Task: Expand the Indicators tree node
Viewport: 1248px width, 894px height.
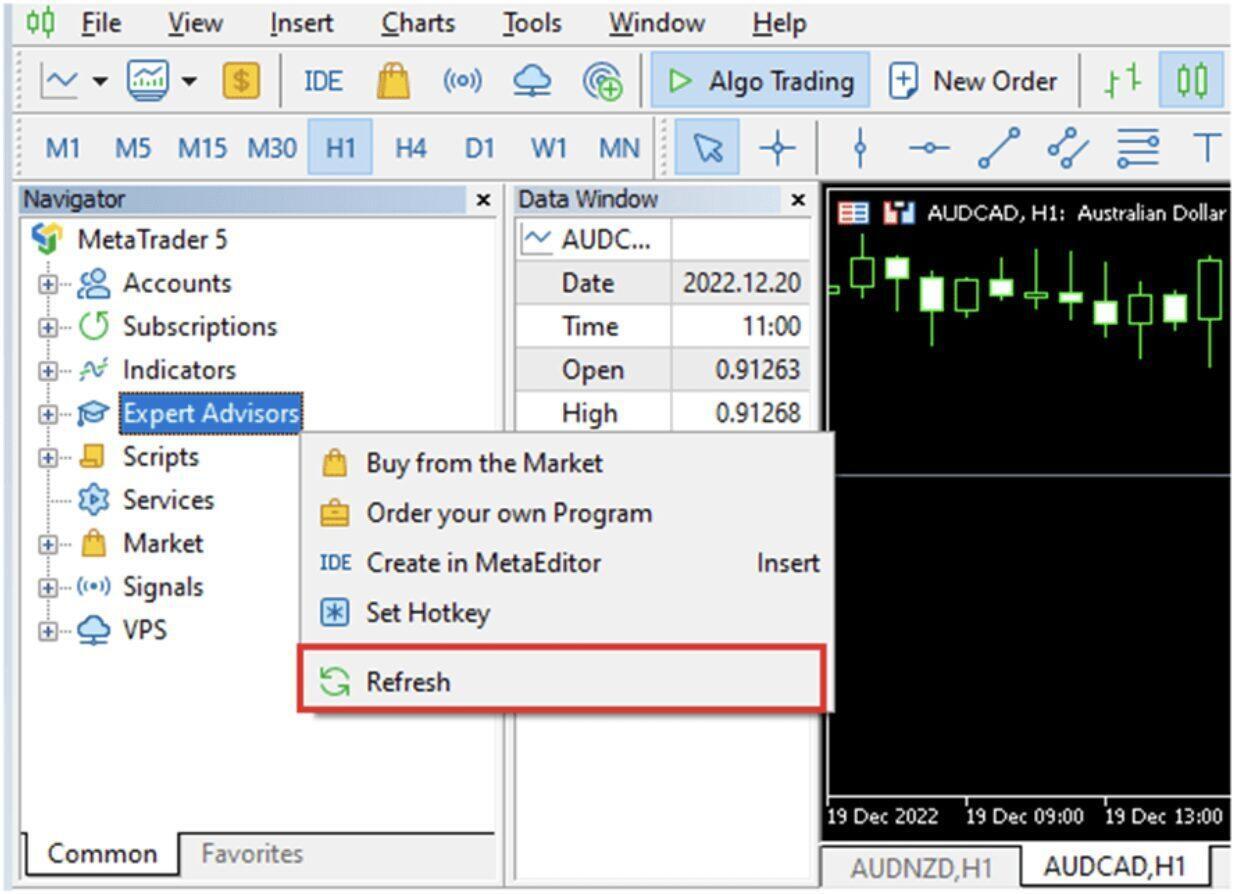Action: [x=47, y=371]
